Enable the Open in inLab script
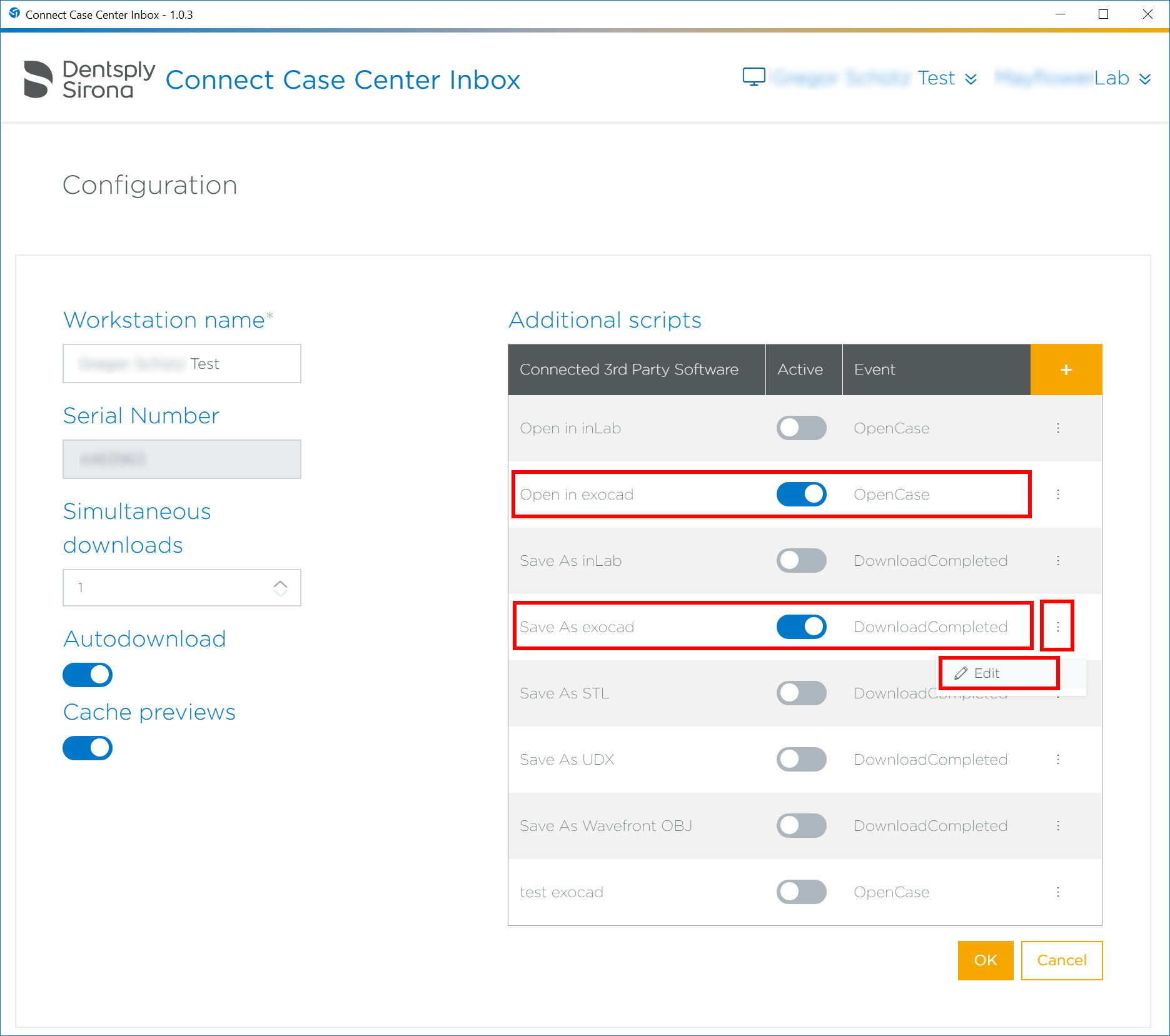Image resolution: width=1170 pixels, height=1036 pixels. 801,428
